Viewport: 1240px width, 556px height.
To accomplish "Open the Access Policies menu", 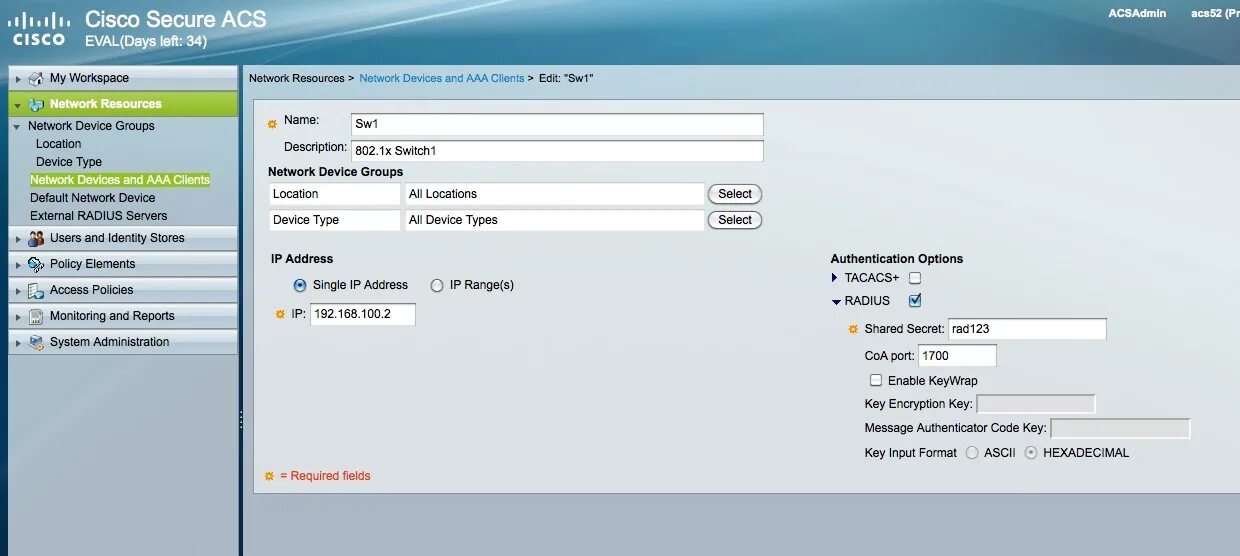I will pos(123,290).
